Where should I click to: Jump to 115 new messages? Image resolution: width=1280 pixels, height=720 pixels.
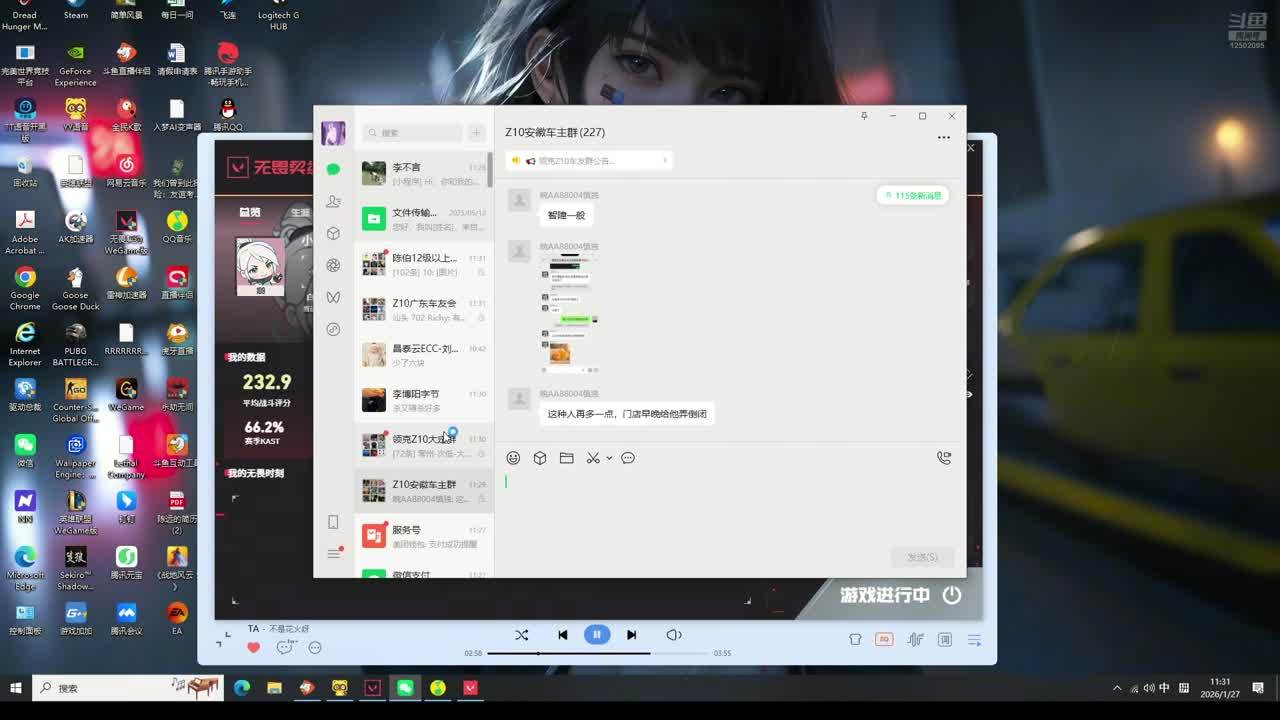[x=912, y=196]
